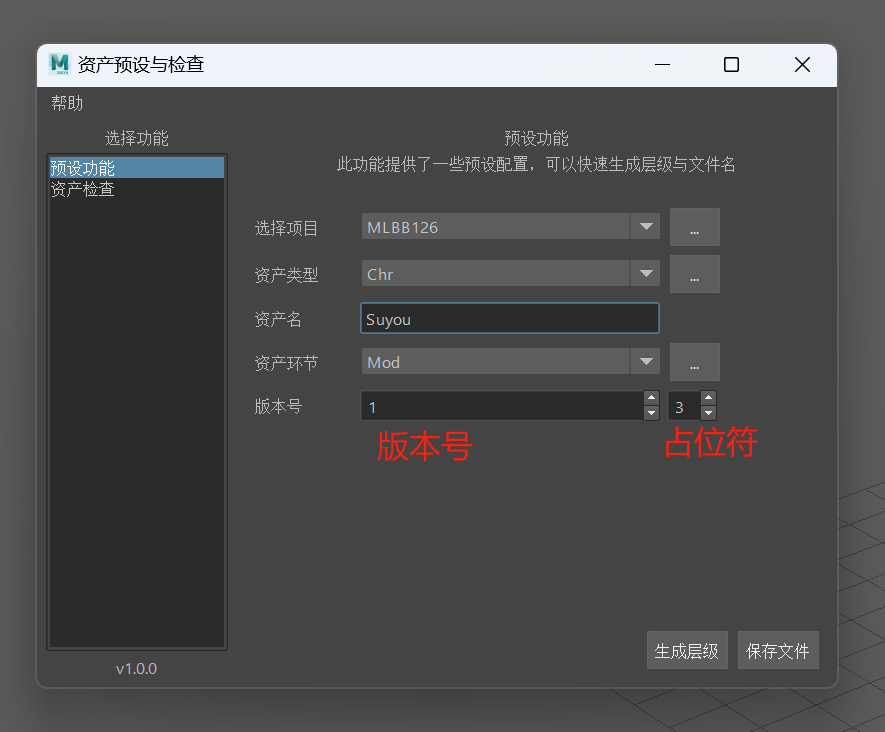Click the 版本号 field showing 1

coord(502,406)
